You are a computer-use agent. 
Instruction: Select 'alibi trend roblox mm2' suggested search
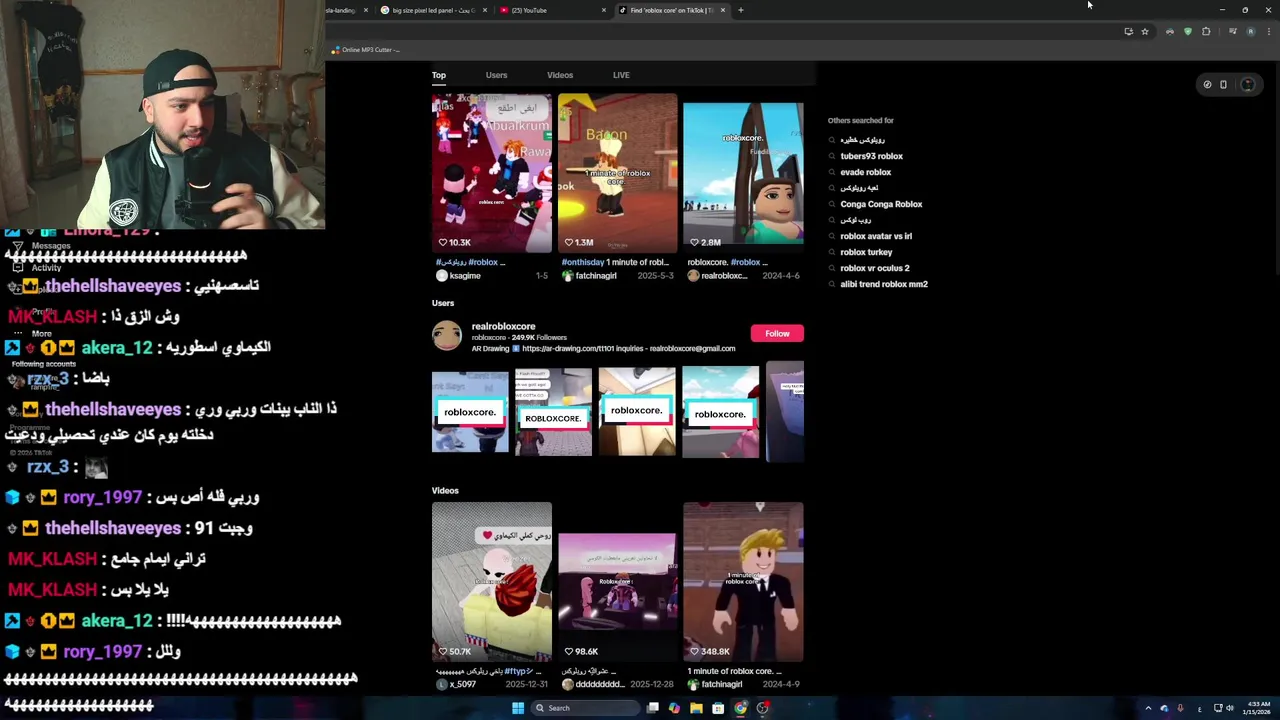point(884,284)
